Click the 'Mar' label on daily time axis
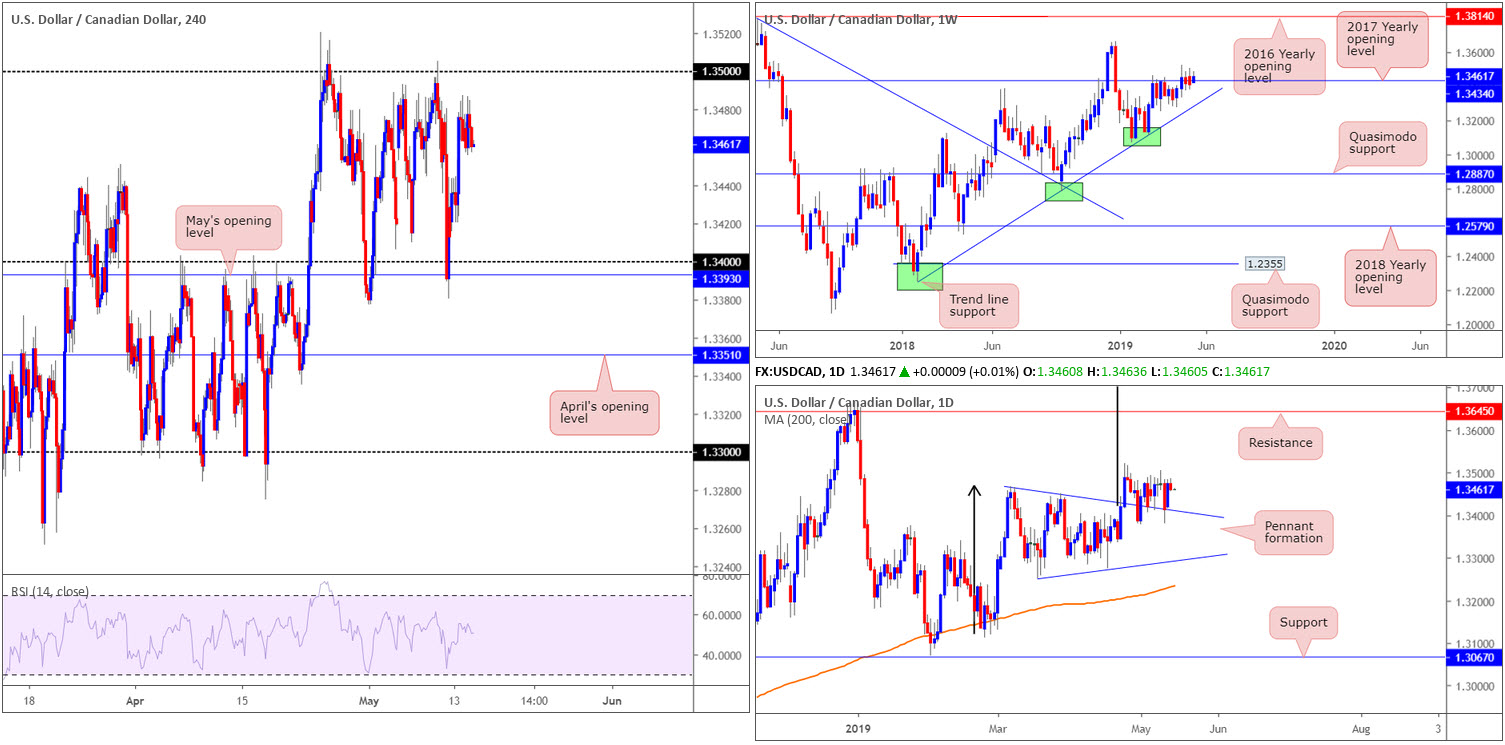Screen dimensions: 1505x745 coord(996,730)
